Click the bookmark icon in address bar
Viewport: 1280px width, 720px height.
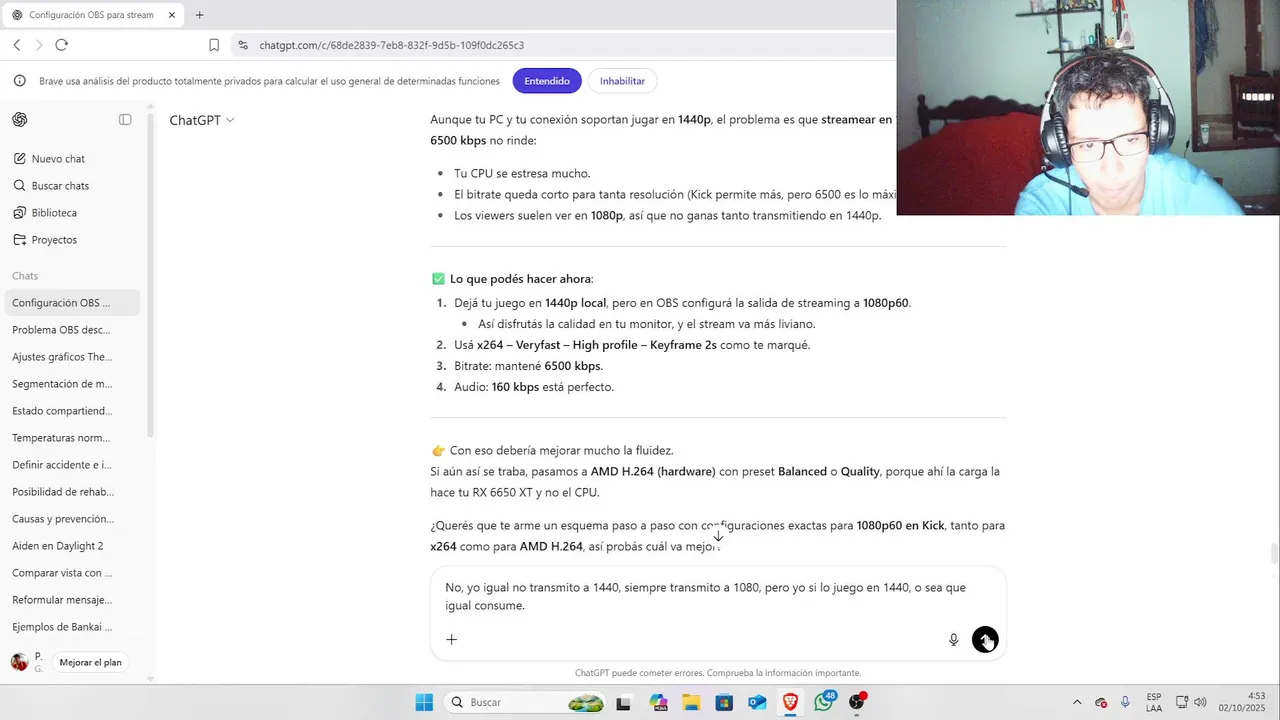pos(214,45)
